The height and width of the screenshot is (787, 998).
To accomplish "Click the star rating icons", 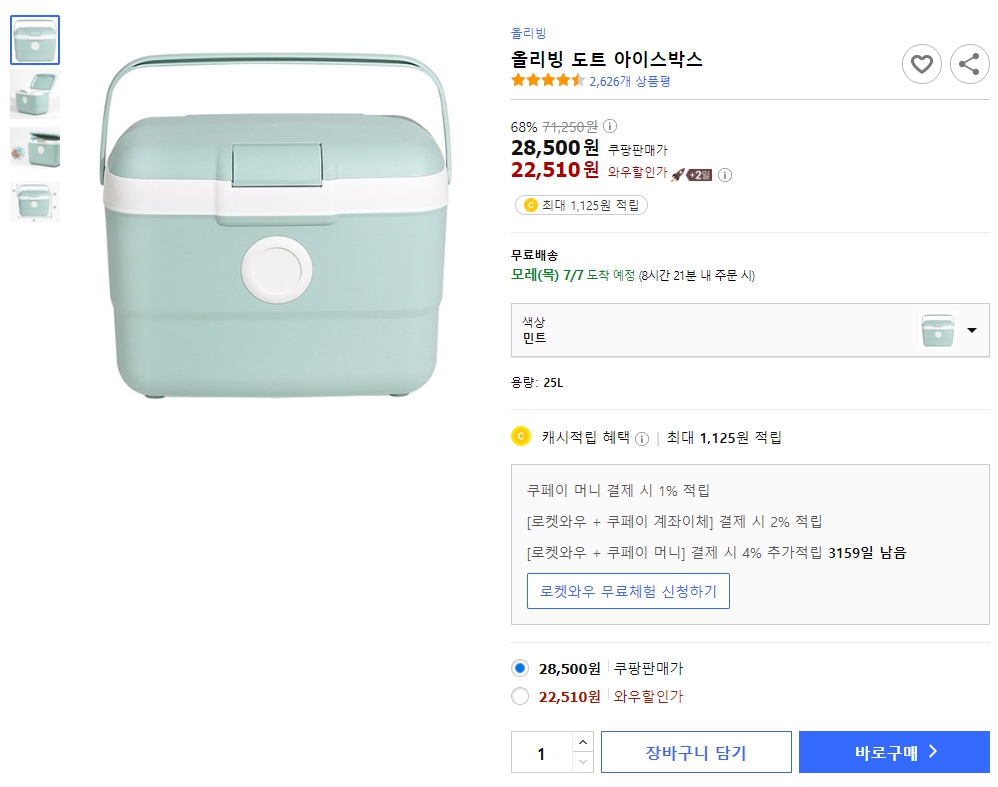I will [547, 80].
